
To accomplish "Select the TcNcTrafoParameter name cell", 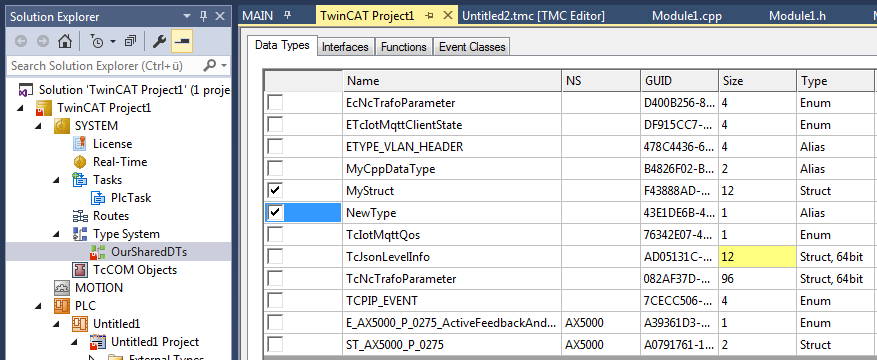I will (452, 278).
